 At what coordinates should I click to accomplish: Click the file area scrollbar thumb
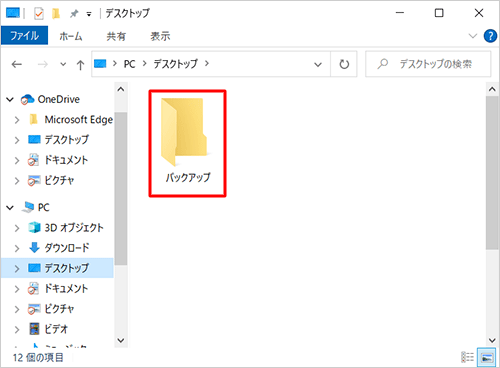tap(492, 173)
